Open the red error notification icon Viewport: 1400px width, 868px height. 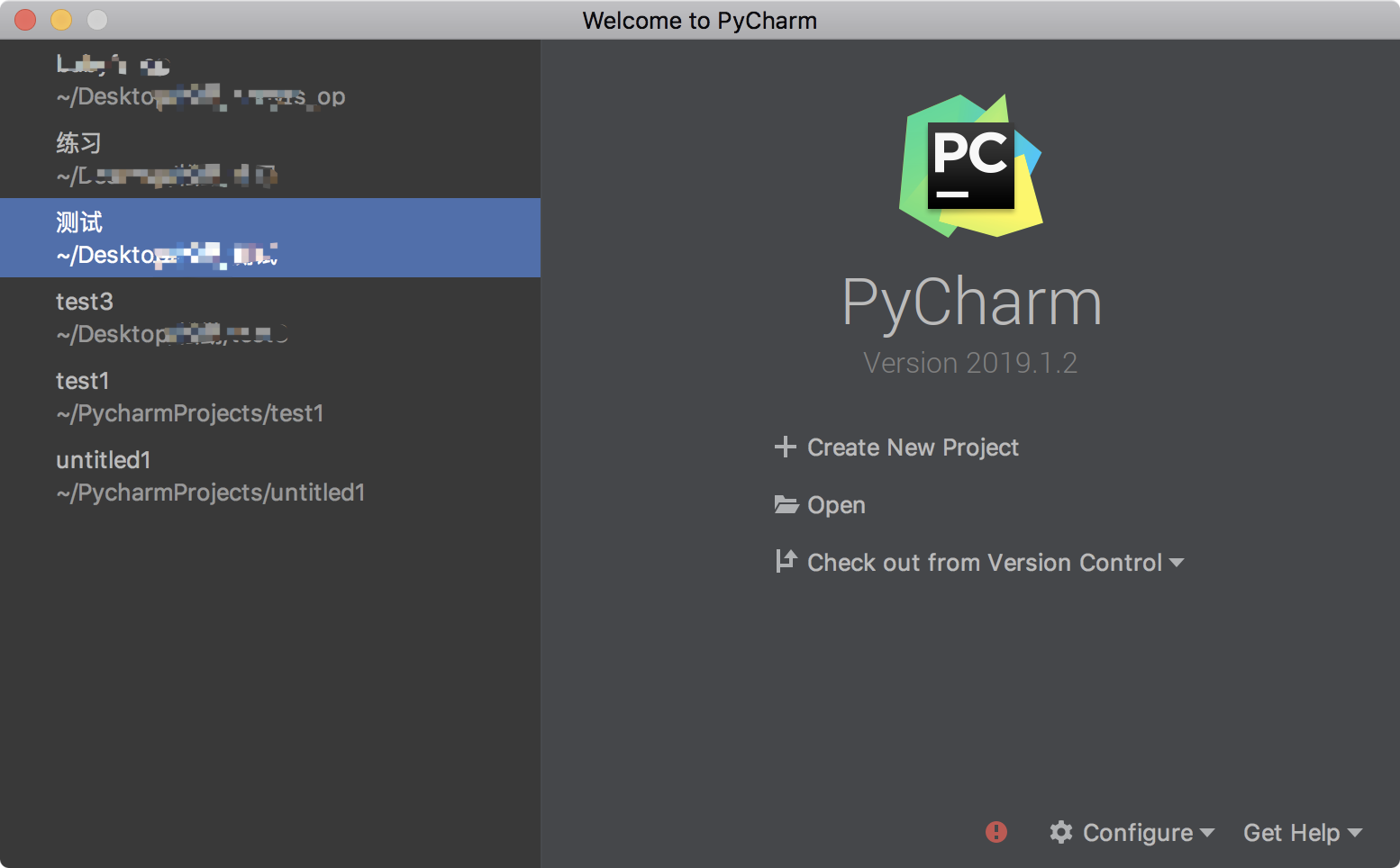(x=996, y=832)
